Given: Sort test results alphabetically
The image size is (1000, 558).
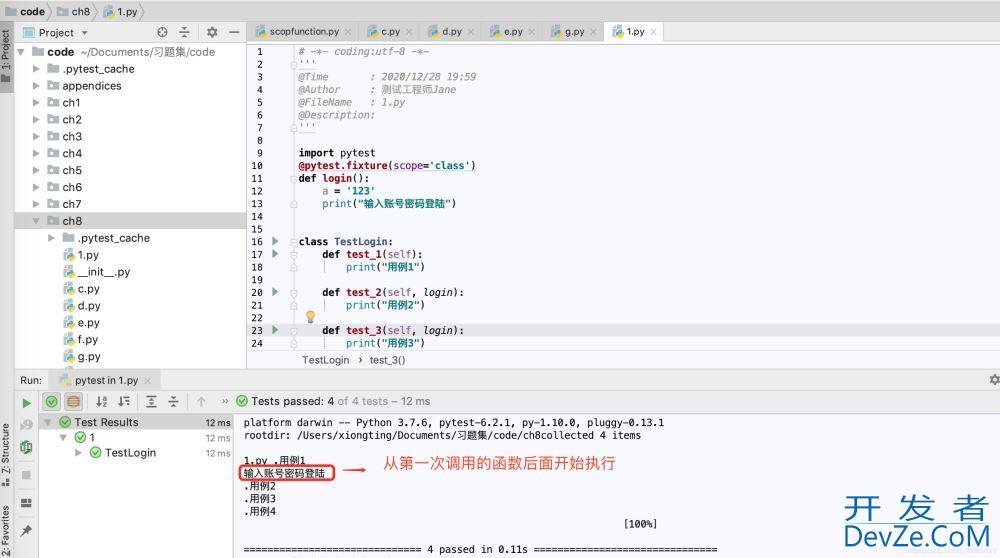Looking at the screenshot, I should pyautogui.click(x=101, y=401).
